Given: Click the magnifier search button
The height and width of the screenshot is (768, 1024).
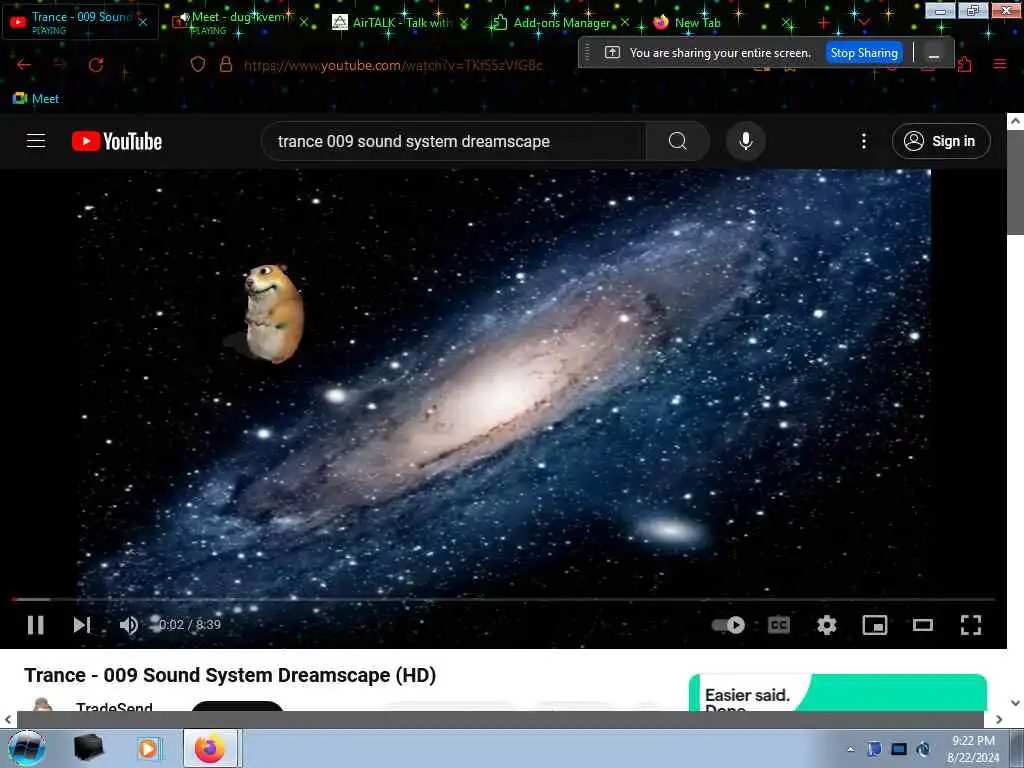Looking at the screenshot, I should (x=678, y=141).
